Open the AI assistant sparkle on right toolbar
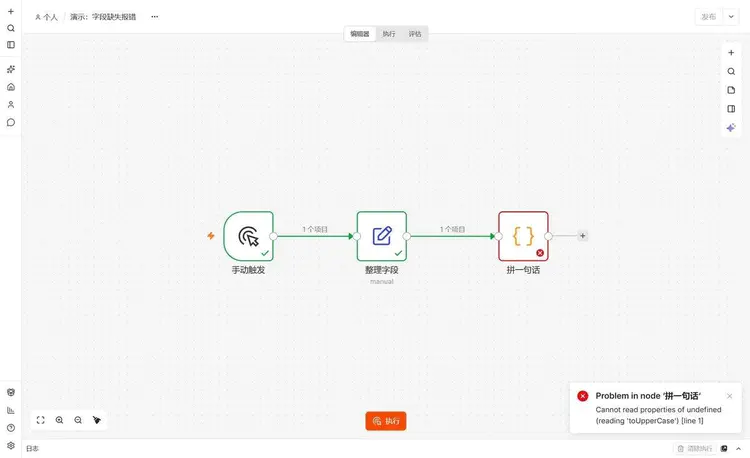The width and height of the screenshot is (750, 458). tap(731, 128)
